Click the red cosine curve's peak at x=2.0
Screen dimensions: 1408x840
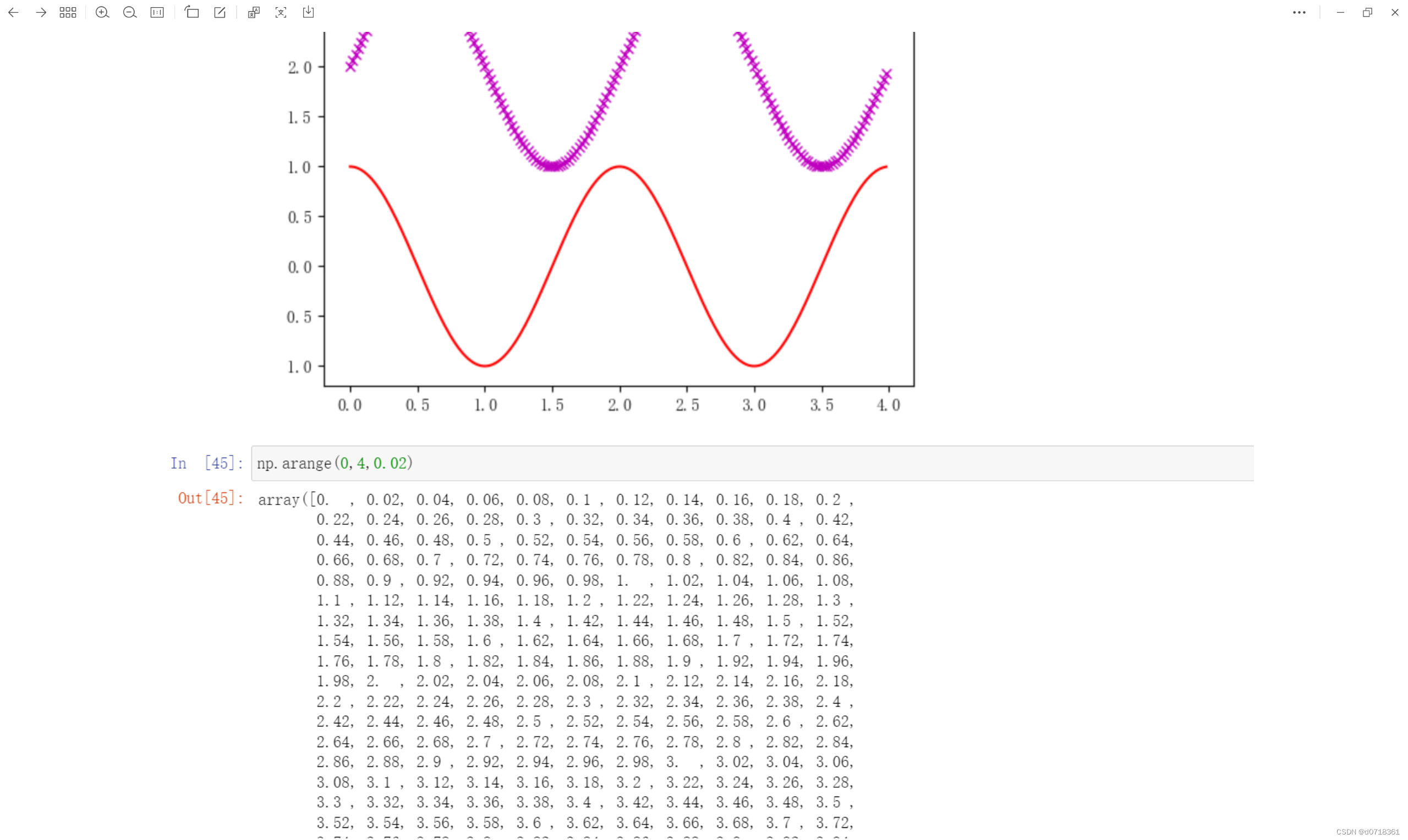[x=621, y=167]
